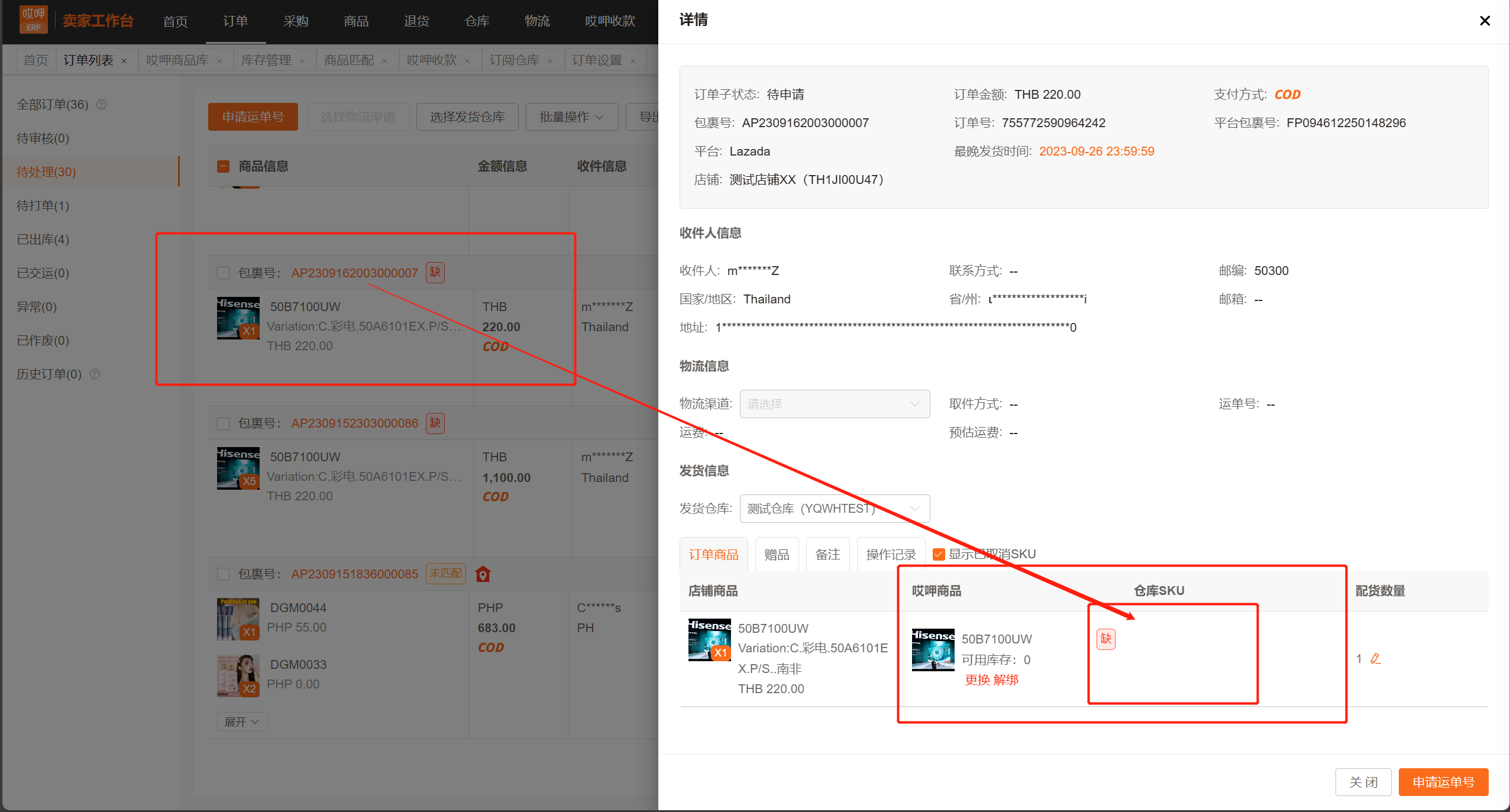Click the 缺 badge in the 仓库SKU column
Screen dimensions: 1510x812
click(x=1105, y=639)
